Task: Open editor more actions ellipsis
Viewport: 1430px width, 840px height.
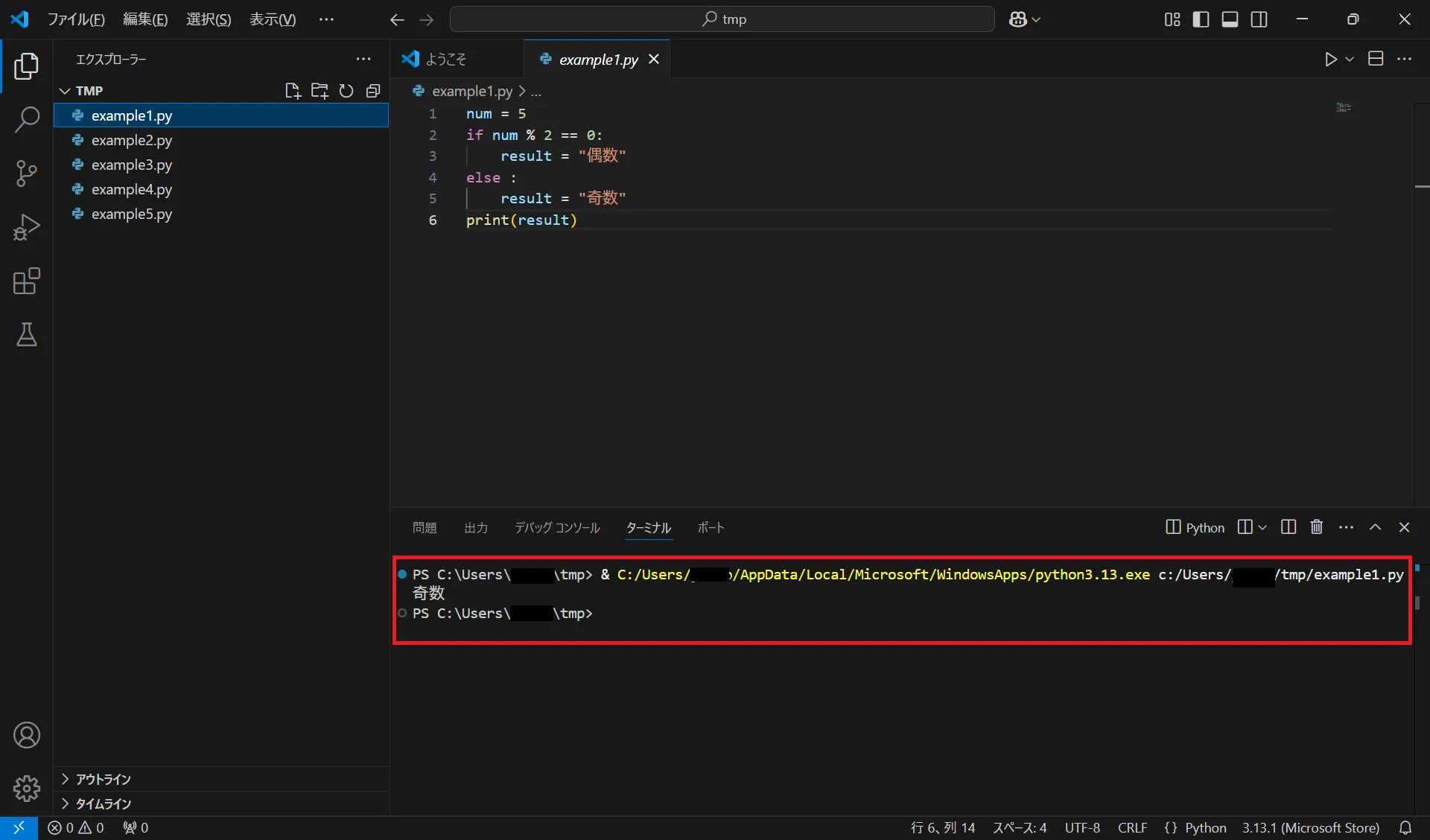Action: [1405, 59]
